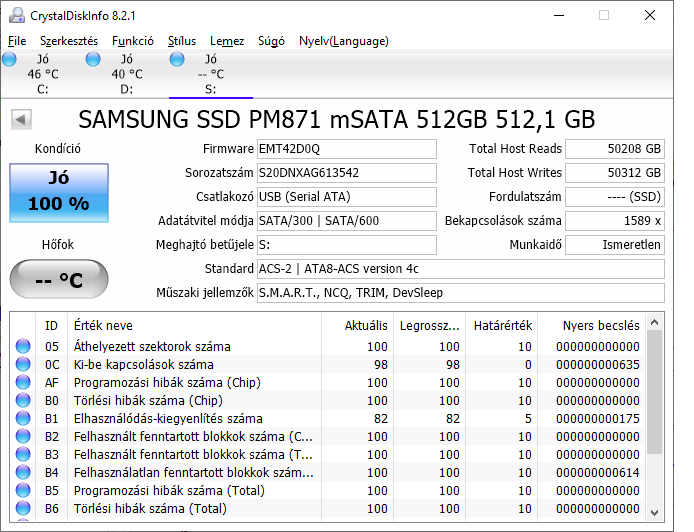This screenshot has width=694, height=532.
Task: Click the Fordulatszám value ---- (SSD)
Action: click(615, 197)
